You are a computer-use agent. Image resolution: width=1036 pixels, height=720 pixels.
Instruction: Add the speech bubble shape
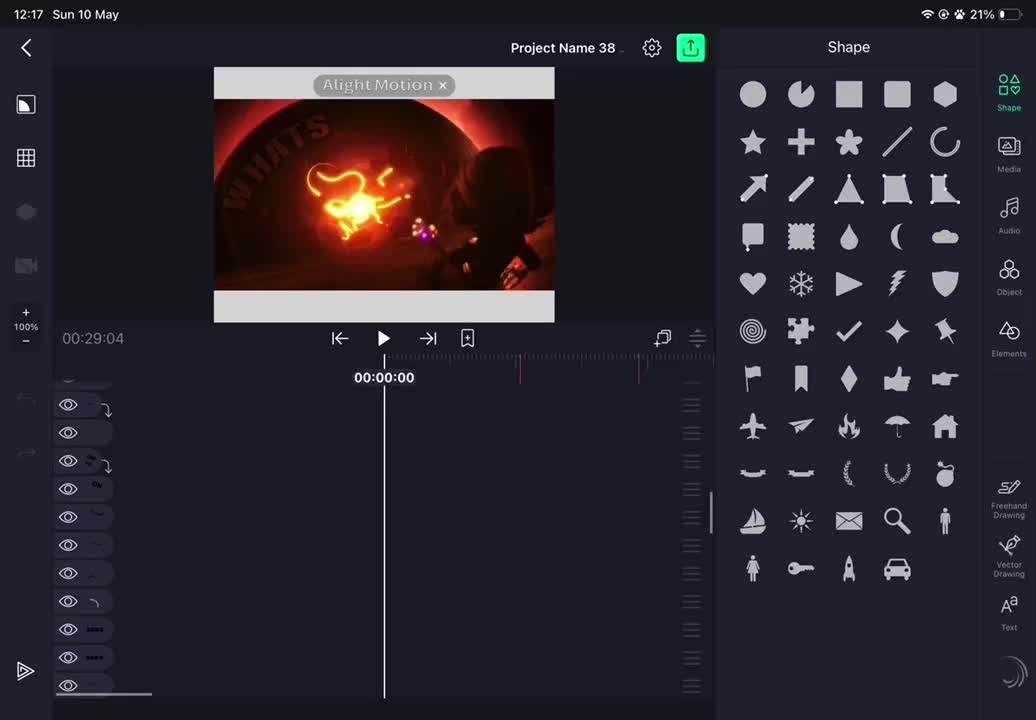tap(753, 237)
